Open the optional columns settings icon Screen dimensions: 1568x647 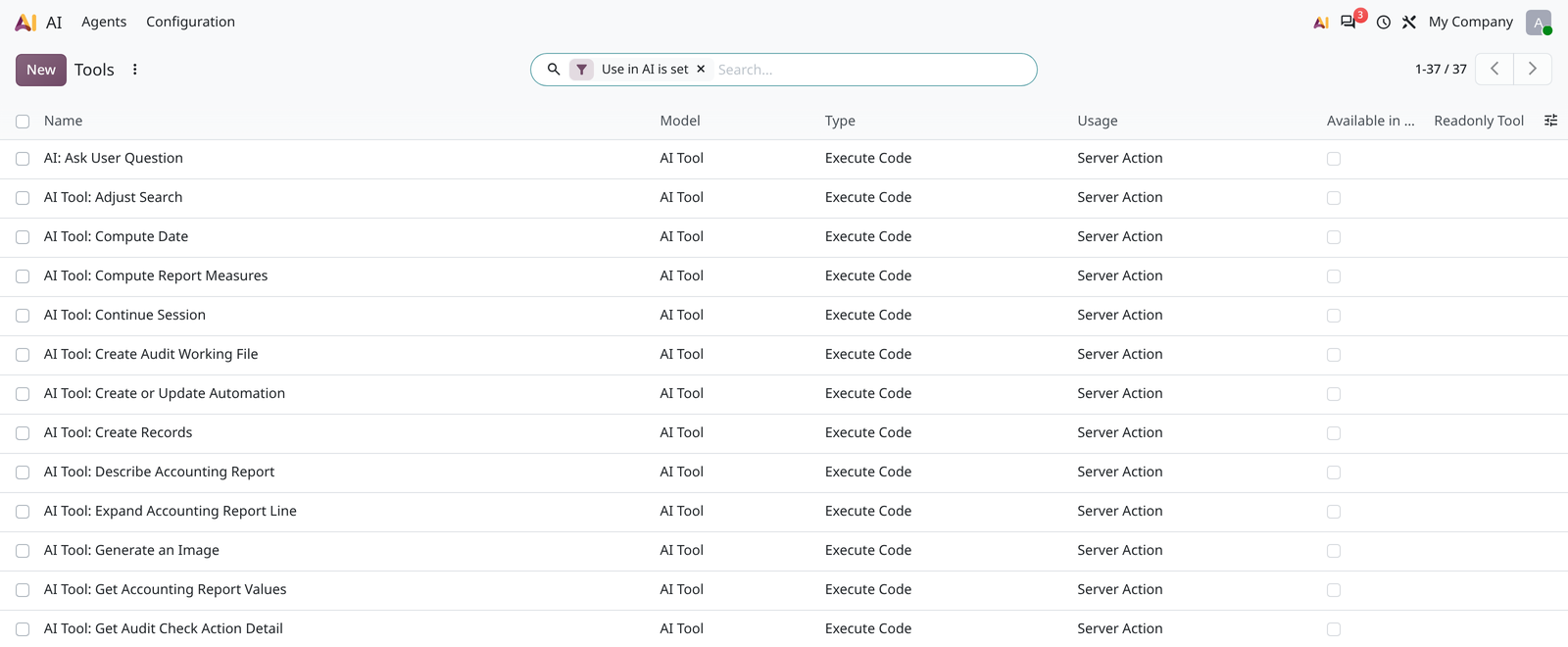point(1550,121)
